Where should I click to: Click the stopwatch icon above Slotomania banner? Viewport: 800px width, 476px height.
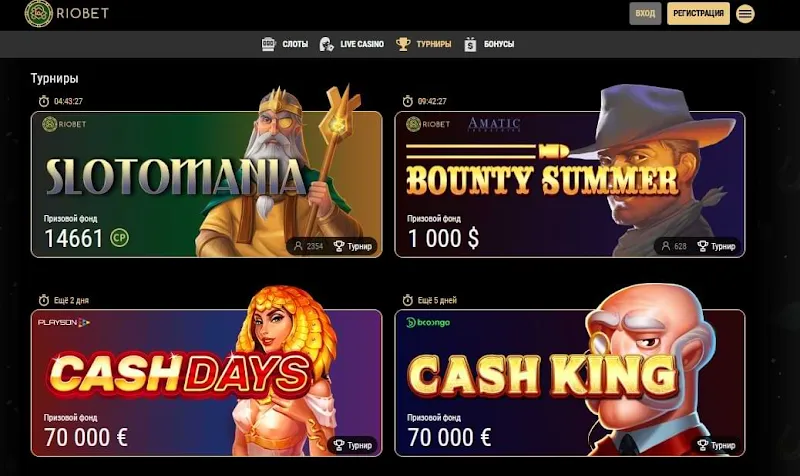click(44, 101)
